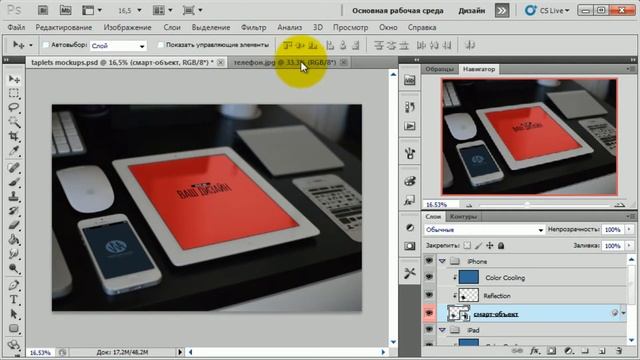Switch to the Образцы panel tab
This screenshot has height=360, width=640.
440,69
